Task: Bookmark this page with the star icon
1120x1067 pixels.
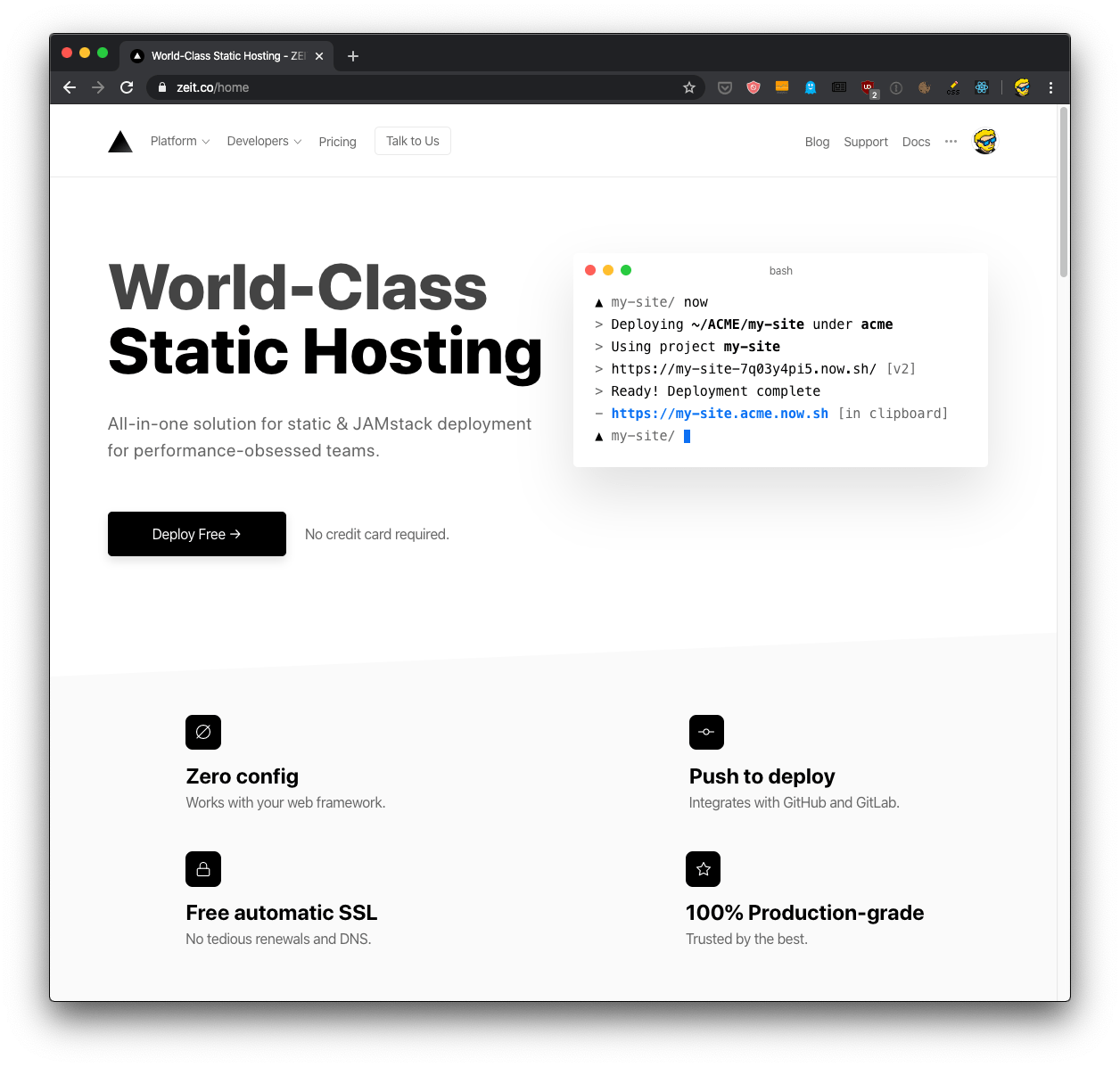Action: pyautogui.click(x=688, y=87)
